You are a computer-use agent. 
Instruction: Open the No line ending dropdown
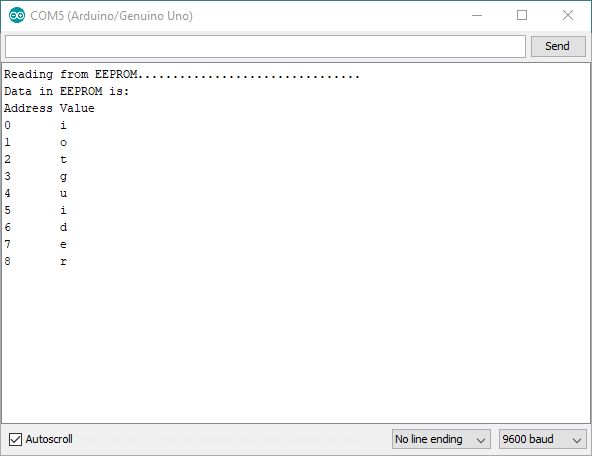point(441,439)
